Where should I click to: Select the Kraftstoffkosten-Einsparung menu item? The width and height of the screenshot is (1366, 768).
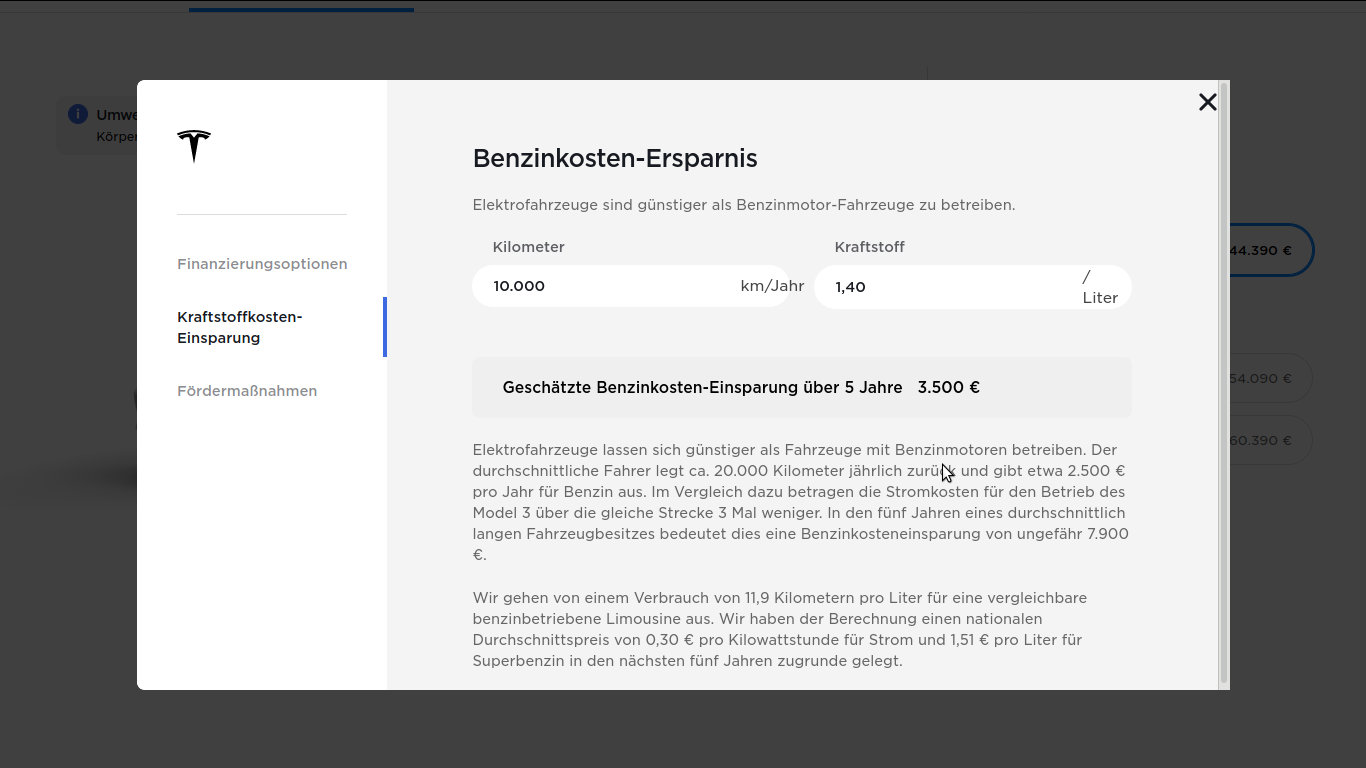[240, 327]
